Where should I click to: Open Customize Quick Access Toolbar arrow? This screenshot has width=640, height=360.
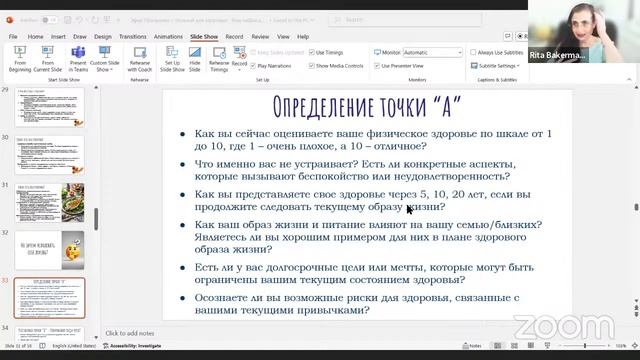pyautogui.click(x=119, y=20)
